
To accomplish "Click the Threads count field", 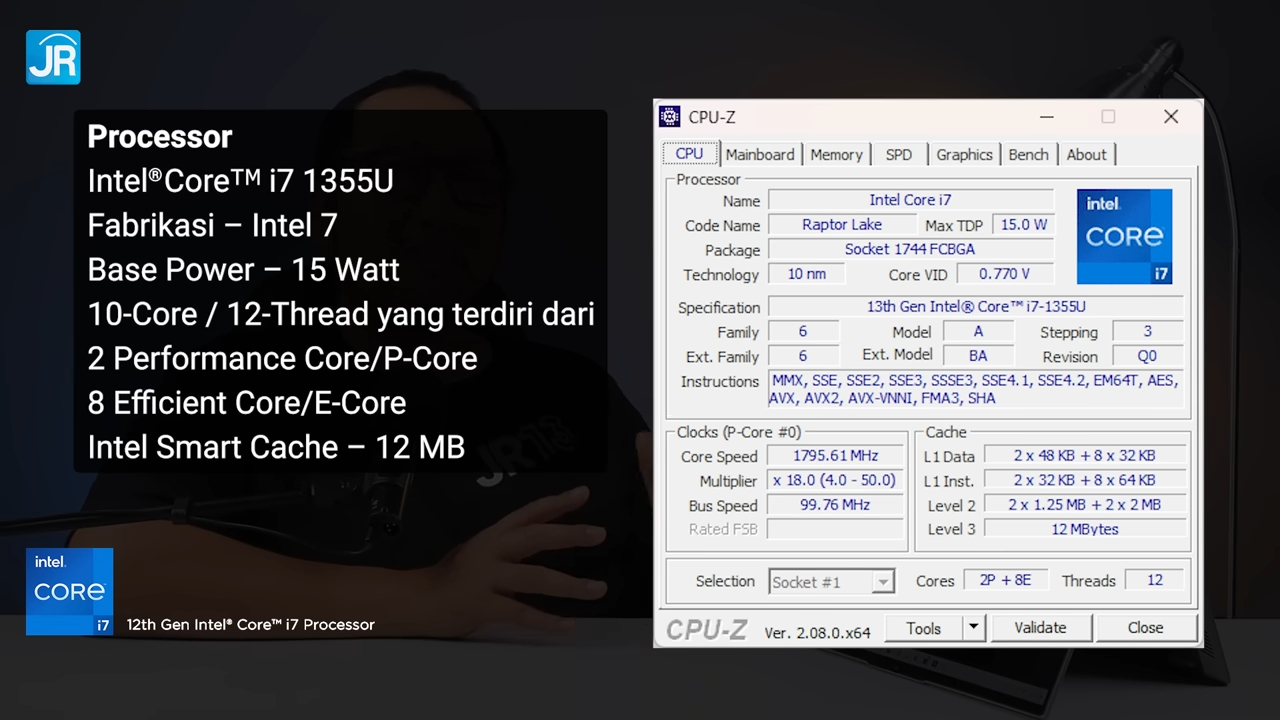I will coord(1154,580).
